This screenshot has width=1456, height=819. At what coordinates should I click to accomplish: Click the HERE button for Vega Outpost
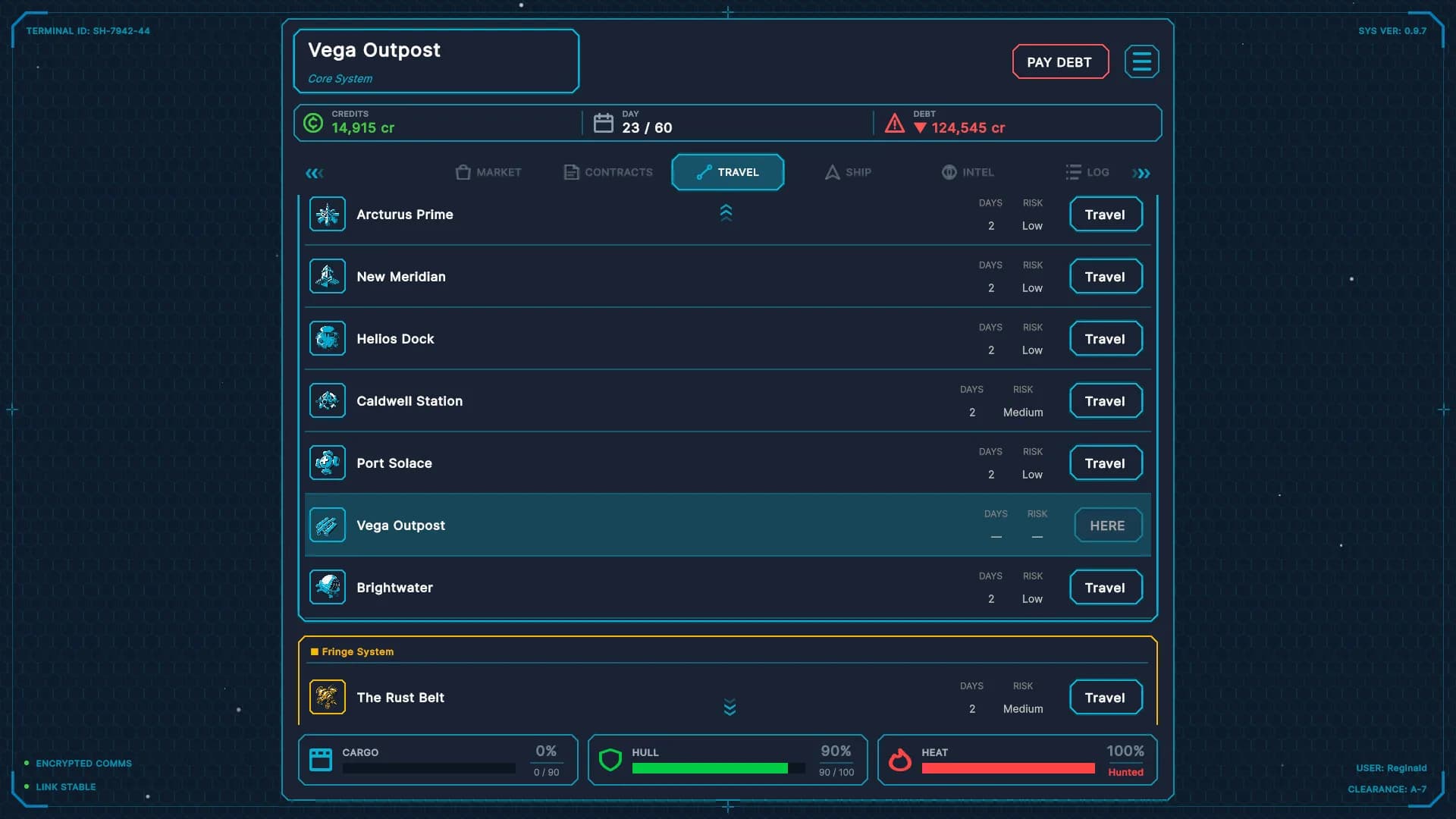click(x=1108, y=526)
